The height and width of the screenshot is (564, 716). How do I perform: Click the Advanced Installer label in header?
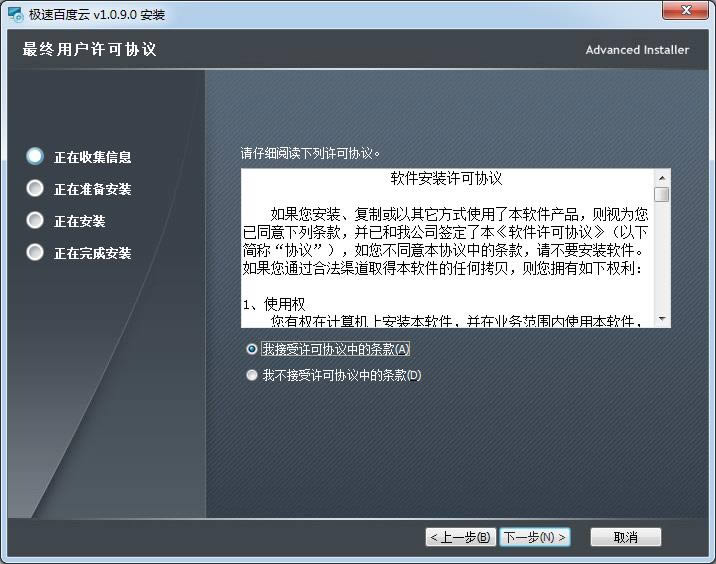point(637,50)
